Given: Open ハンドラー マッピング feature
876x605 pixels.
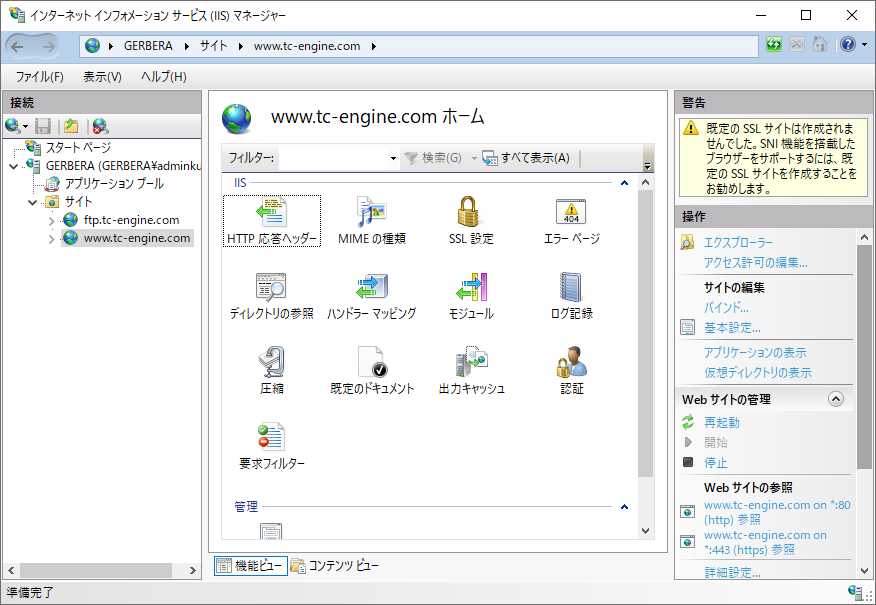Looking at the screenshot, I should pyautogui.click(x=372, y=296).
